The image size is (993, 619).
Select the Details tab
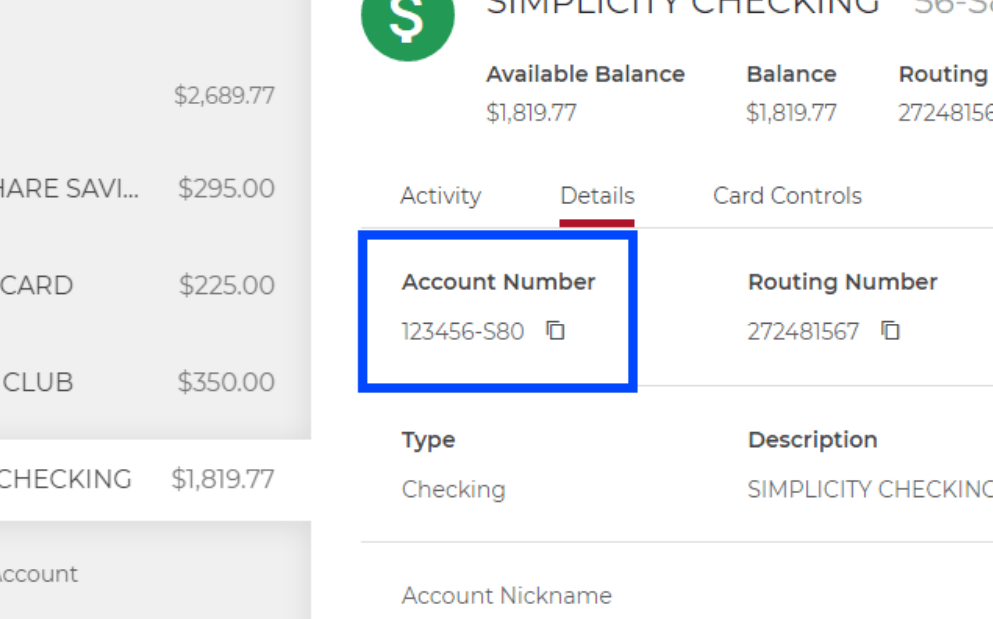pyautogui.click(x=597, y=196)
